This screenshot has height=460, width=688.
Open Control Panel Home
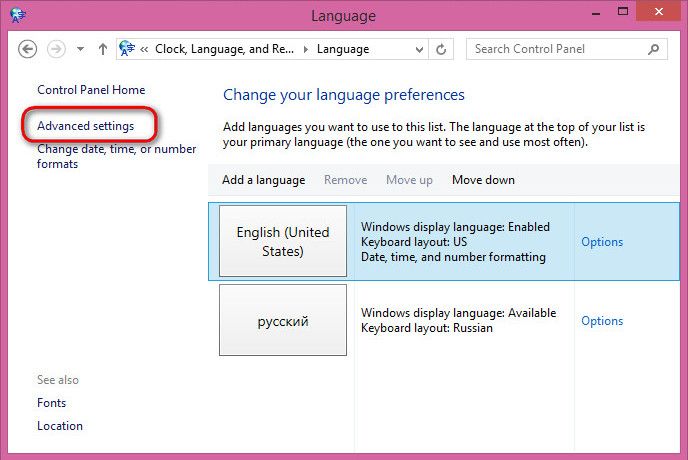tap(91, 90)
